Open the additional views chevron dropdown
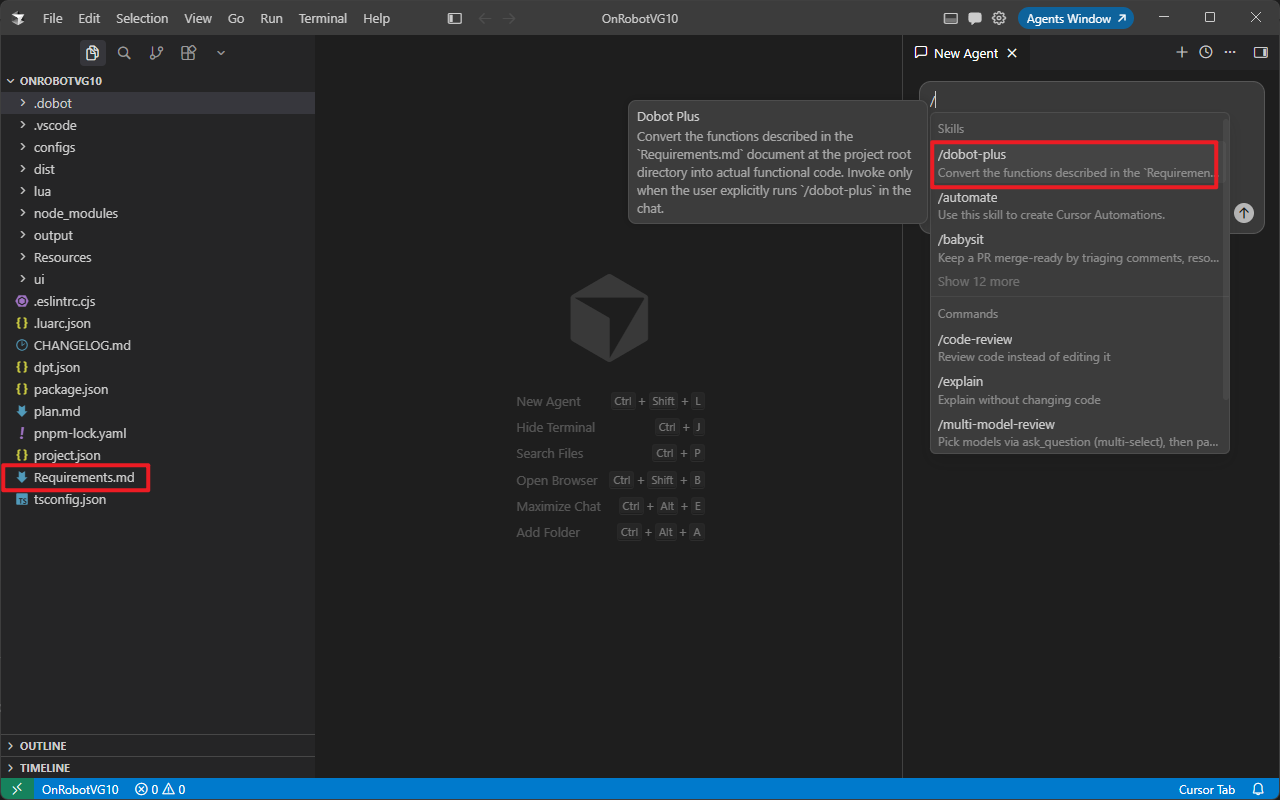Screen dimensions: 1280x800 (221, 53)
